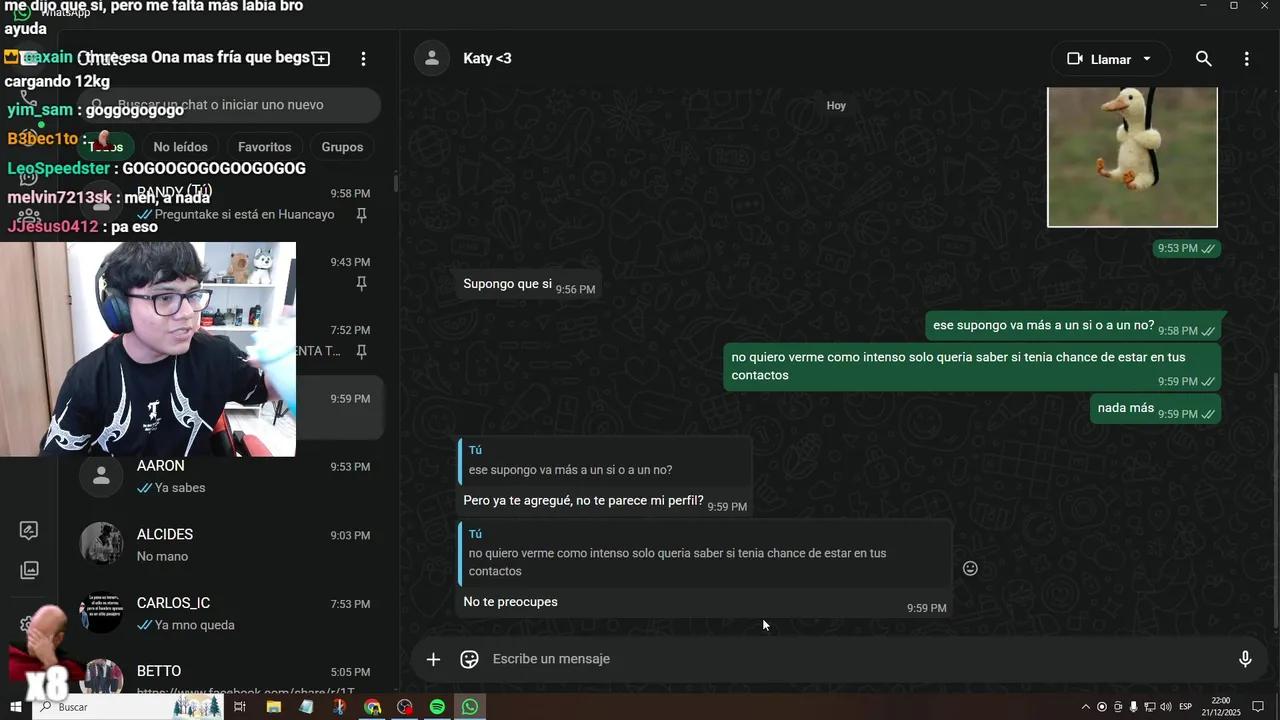1280x720 pixels.
Task: Open the quoted reply above 'Pero ya te agregué'
Action: [604, 460]
